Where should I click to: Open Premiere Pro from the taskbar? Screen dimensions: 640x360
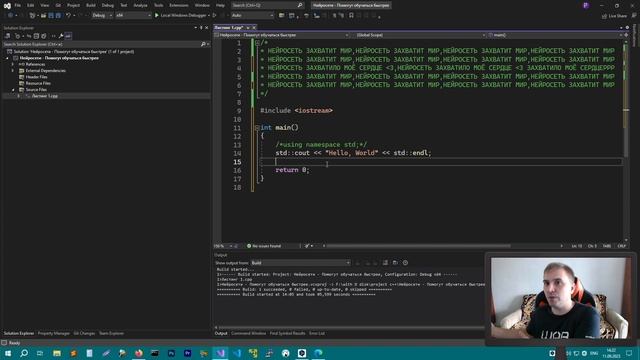(187, 353)
